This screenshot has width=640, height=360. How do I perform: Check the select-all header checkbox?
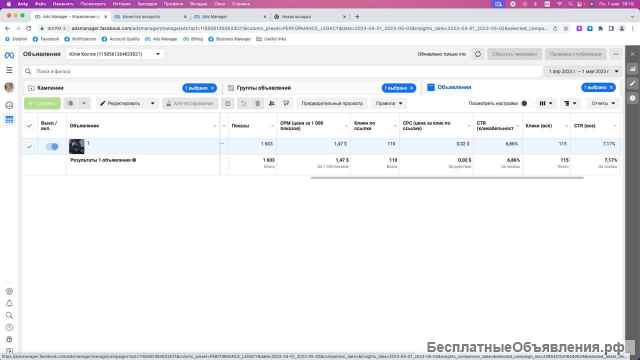pos(29,126)
